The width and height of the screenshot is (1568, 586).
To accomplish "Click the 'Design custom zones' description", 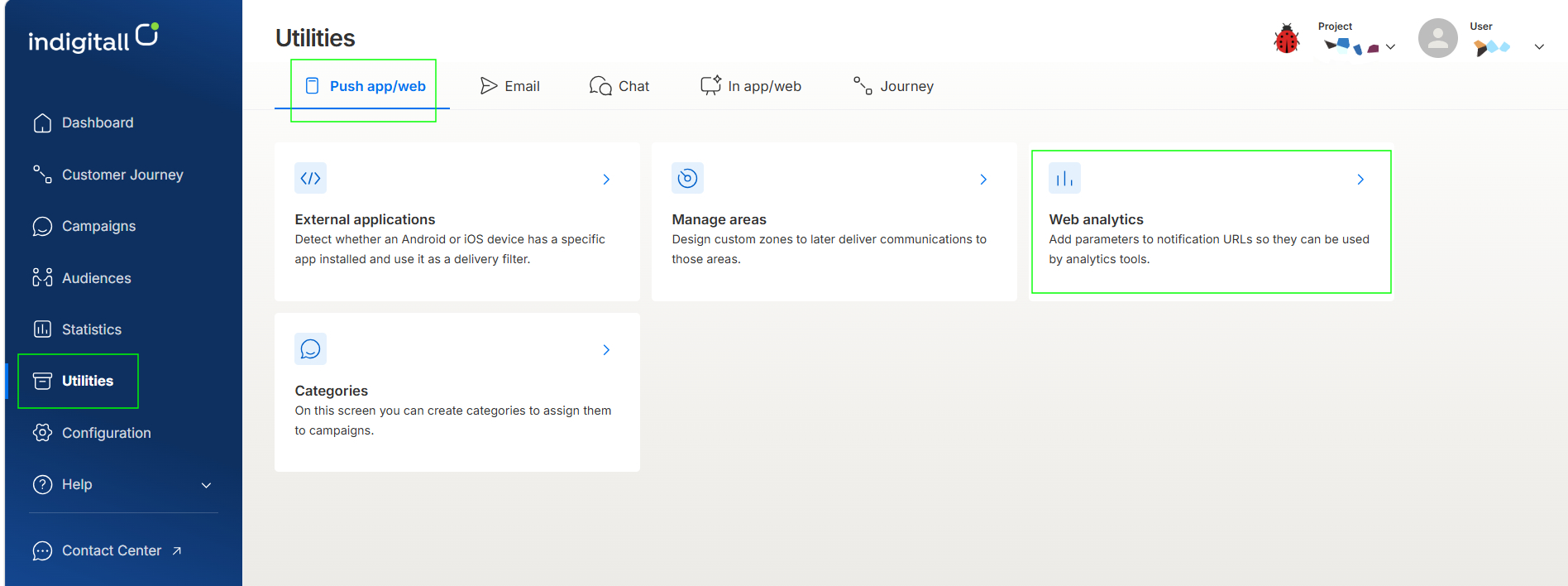I will pyautogui.click(x=829, y=249).
